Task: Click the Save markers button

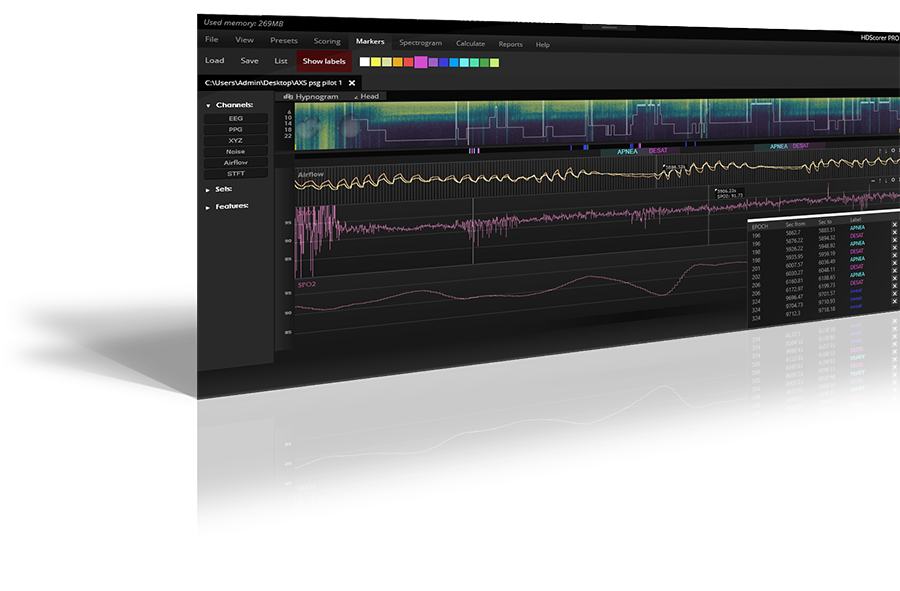Action: (249, 61)
